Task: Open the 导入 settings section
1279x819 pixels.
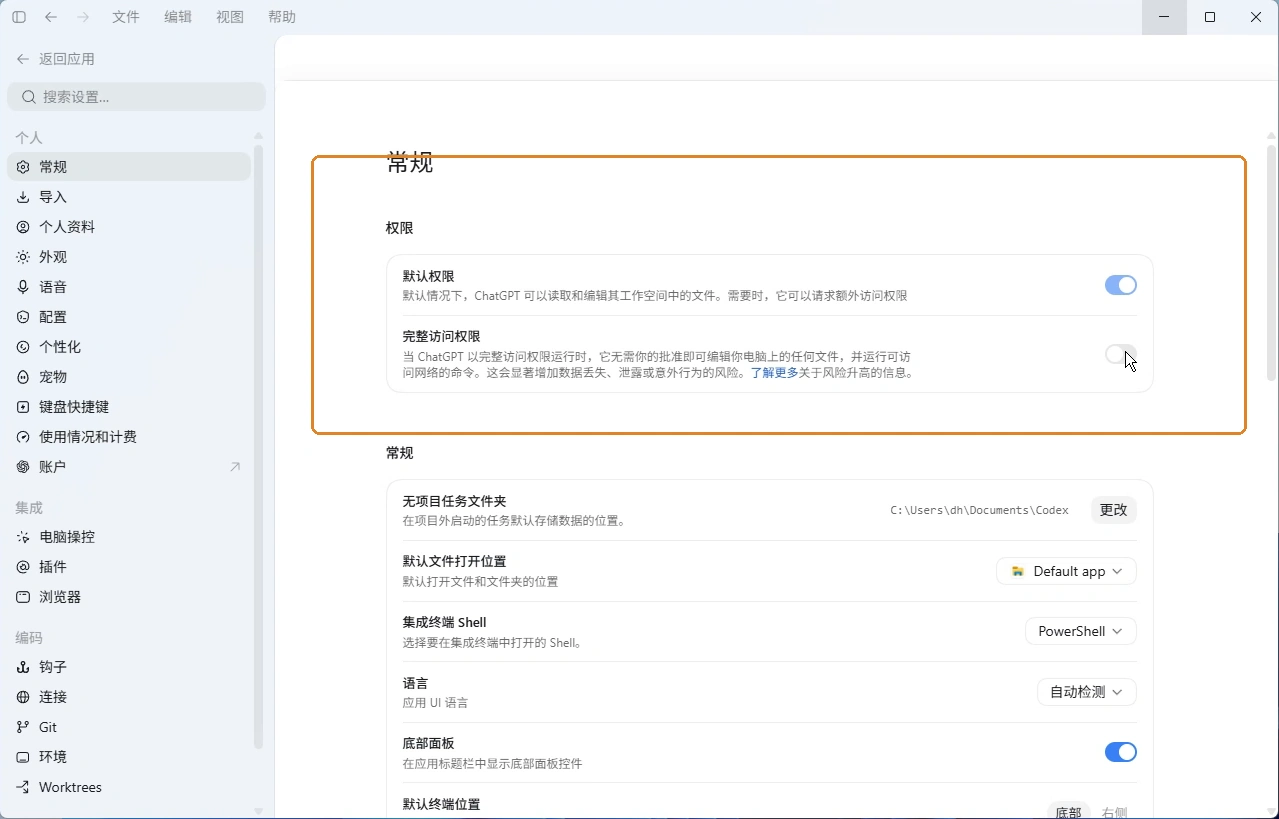Action: pyautogui.click(x=129, y=197)
